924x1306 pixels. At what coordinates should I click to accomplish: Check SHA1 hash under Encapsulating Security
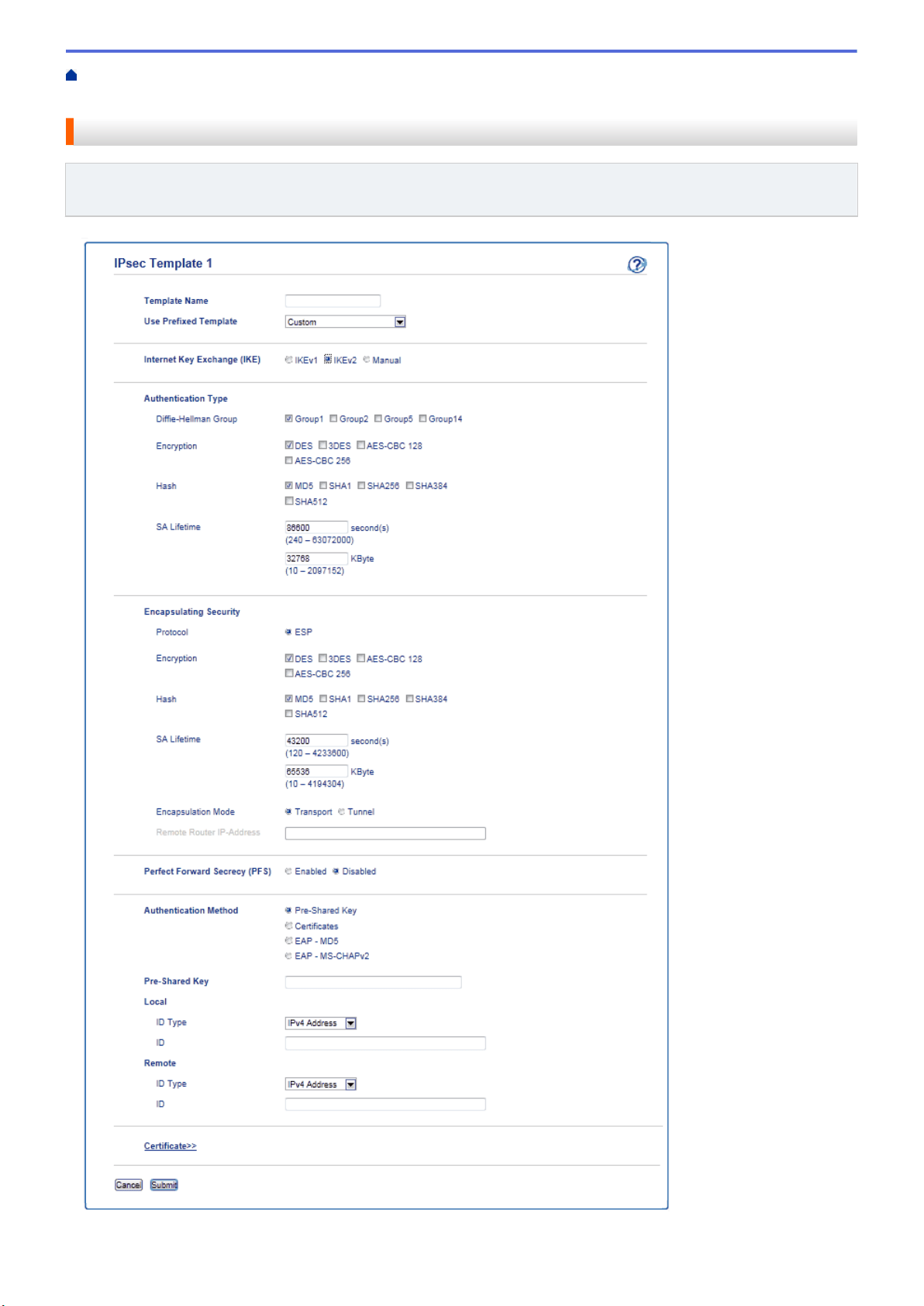point(323,698)
